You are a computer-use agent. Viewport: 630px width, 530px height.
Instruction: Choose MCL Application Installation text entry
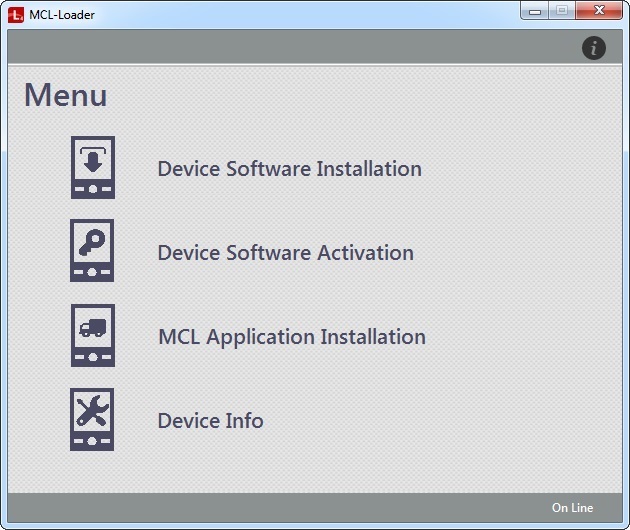(x=291, y=337)
